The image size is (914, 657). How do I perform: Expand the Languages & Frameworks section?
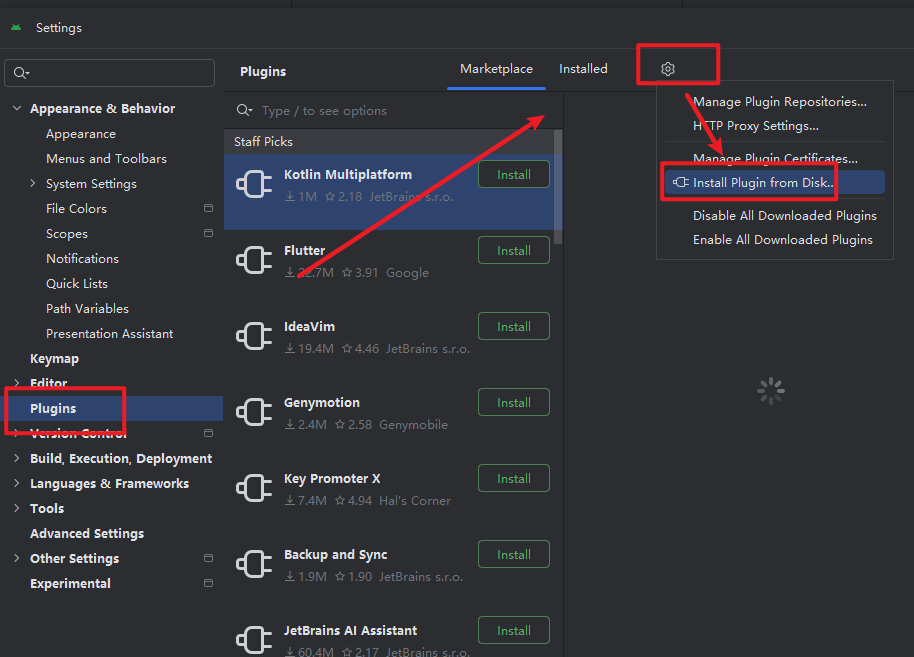(17, 484)
